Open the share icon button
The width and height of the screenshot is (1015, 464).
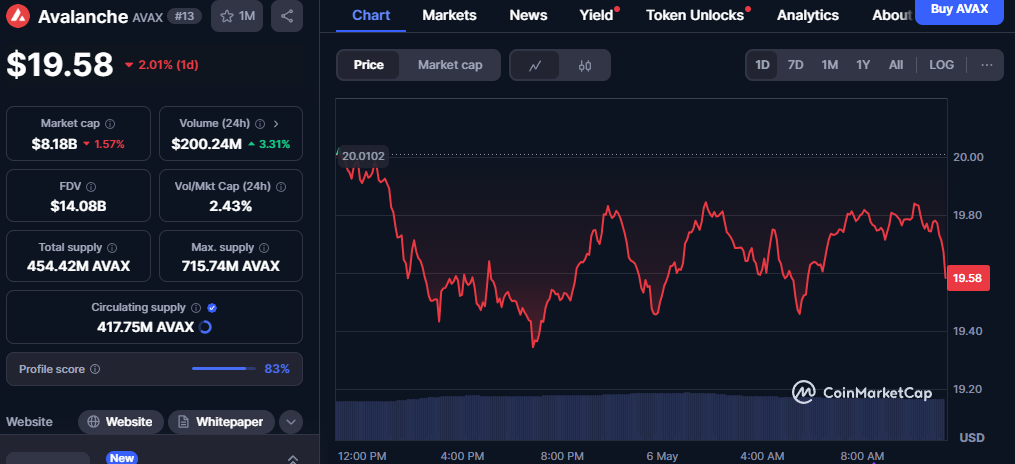287,16
